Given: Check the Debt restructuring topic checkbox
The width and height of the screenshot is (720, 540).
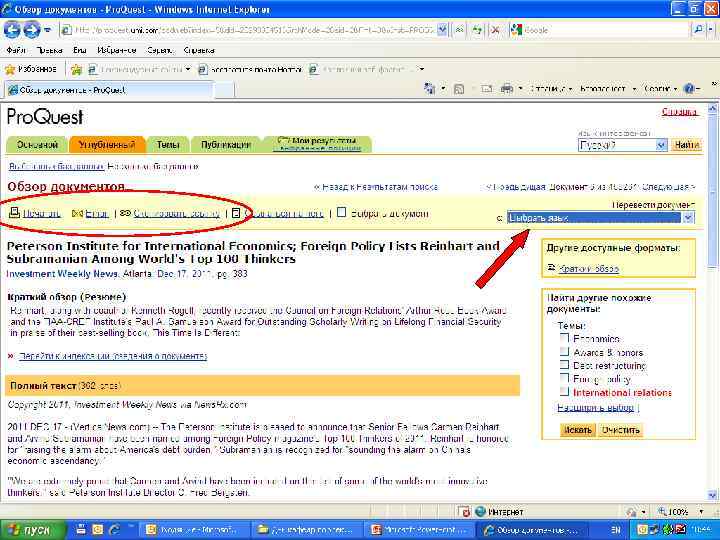Looking at the screenshot, I should coord(564,365).
